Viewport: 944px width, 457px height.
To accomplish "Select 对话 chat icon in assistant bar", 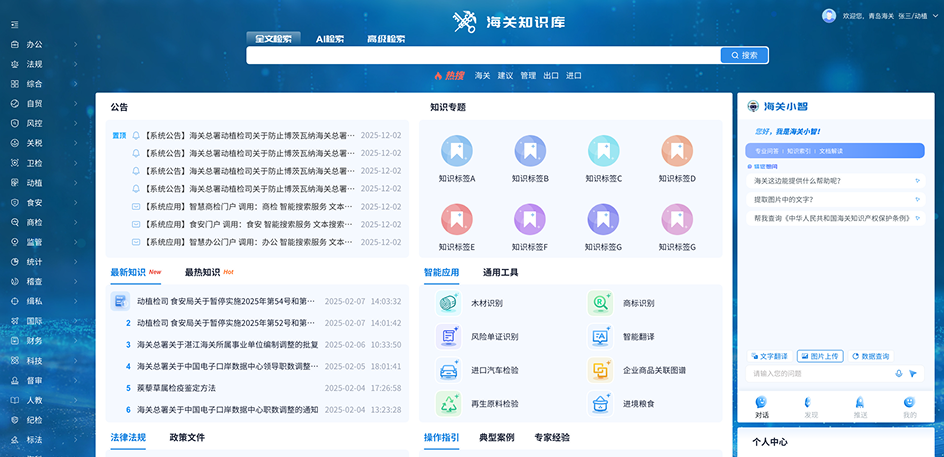I will [x=762, y=408].
